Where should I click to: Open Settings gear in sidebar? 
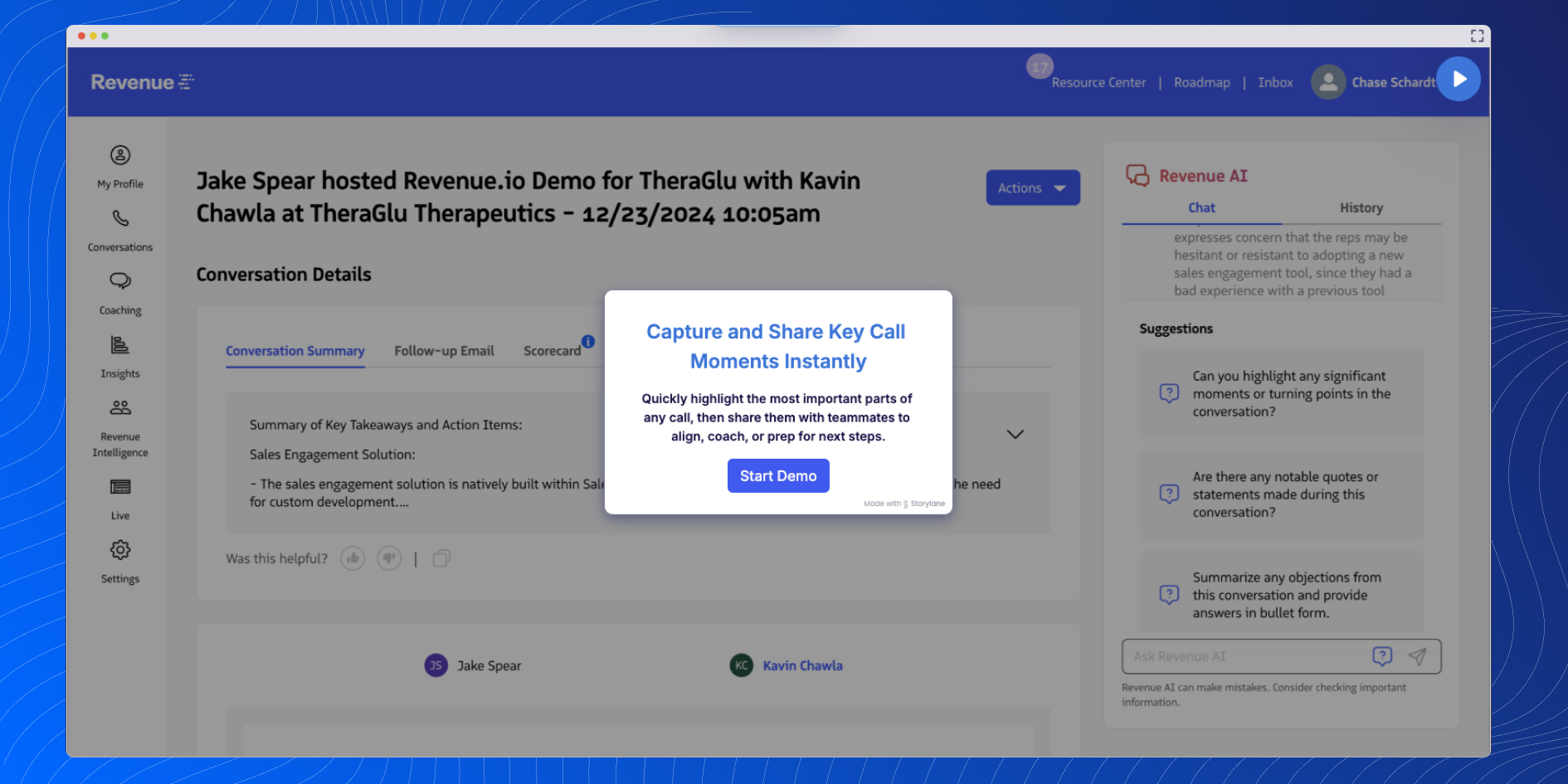[120, 550]
